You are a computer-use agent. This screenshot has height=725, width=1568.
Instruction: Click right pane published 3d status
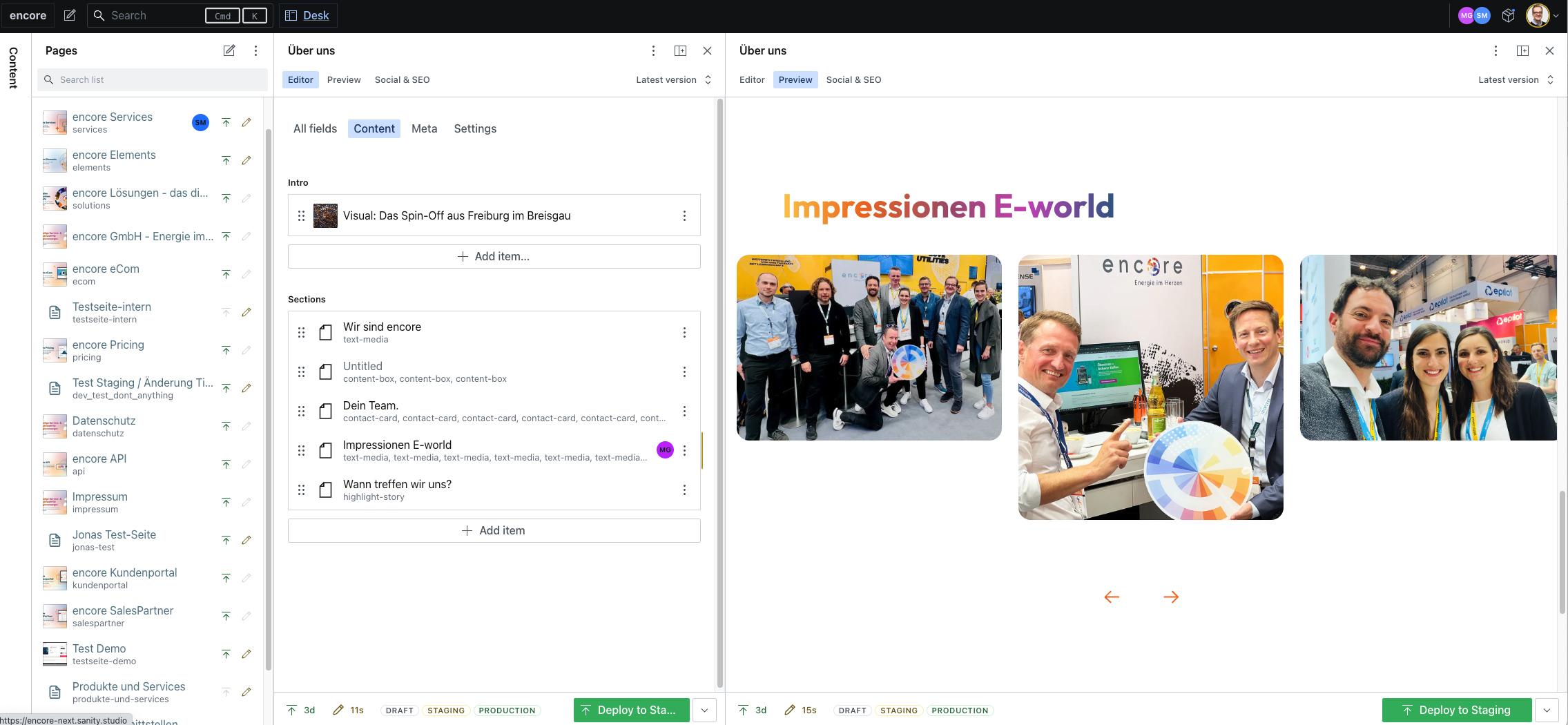753,710
